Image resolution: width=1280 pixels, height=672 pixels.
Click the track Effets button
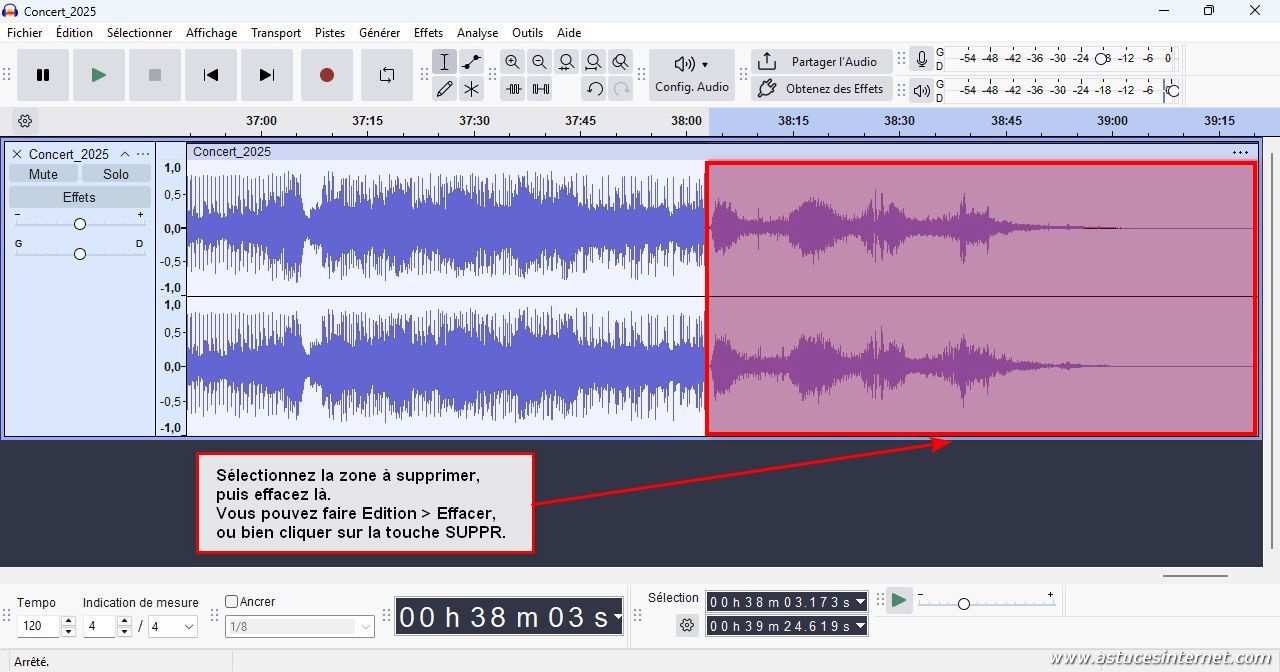[79, 197]
